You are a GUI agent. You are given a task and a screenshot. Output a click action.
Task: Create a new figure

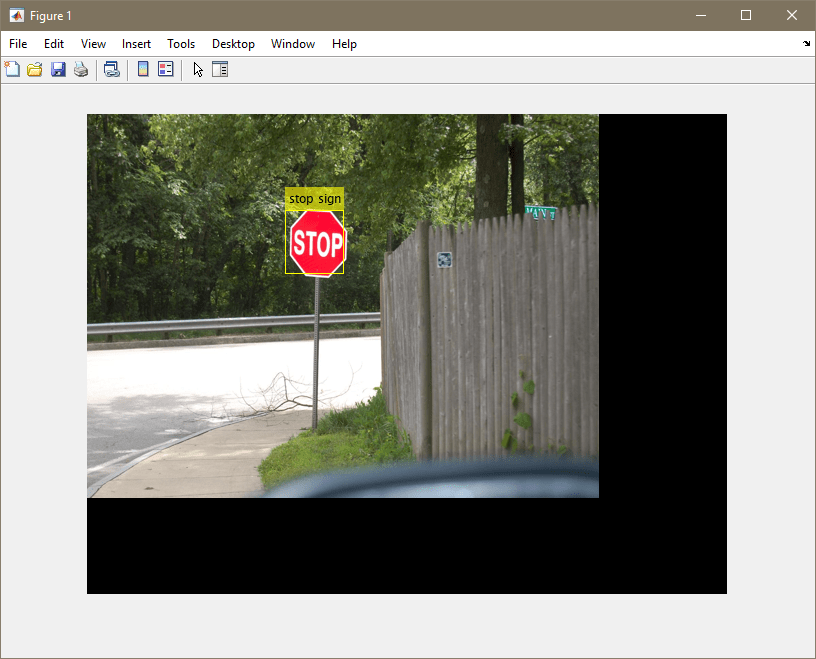coord(11,69)
